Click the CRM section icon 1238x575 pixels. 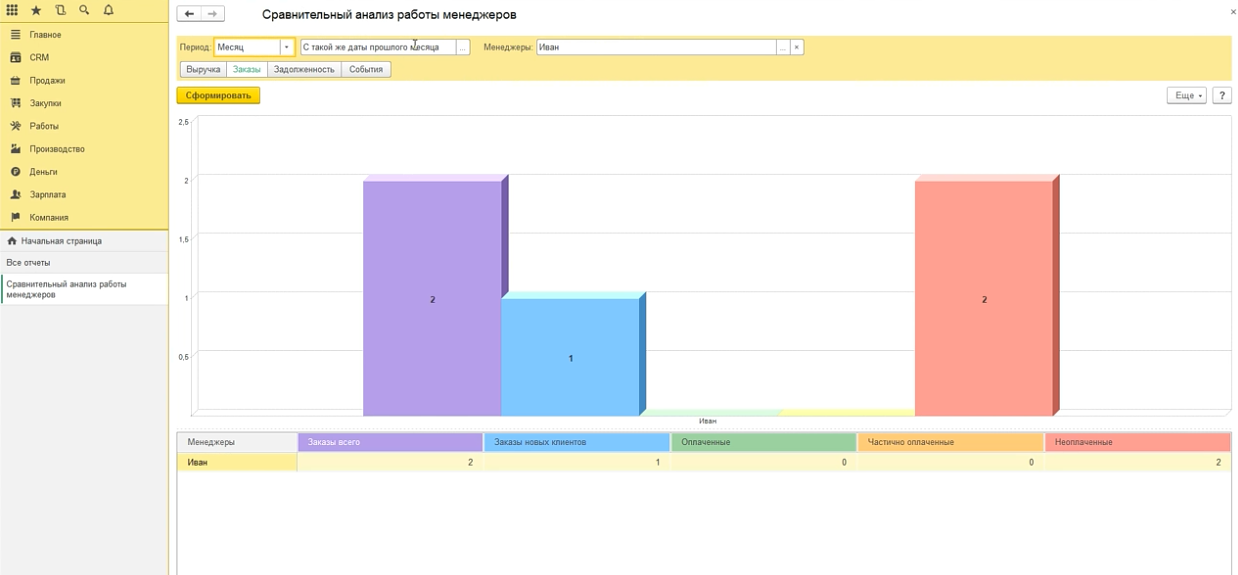pos(15,58)
